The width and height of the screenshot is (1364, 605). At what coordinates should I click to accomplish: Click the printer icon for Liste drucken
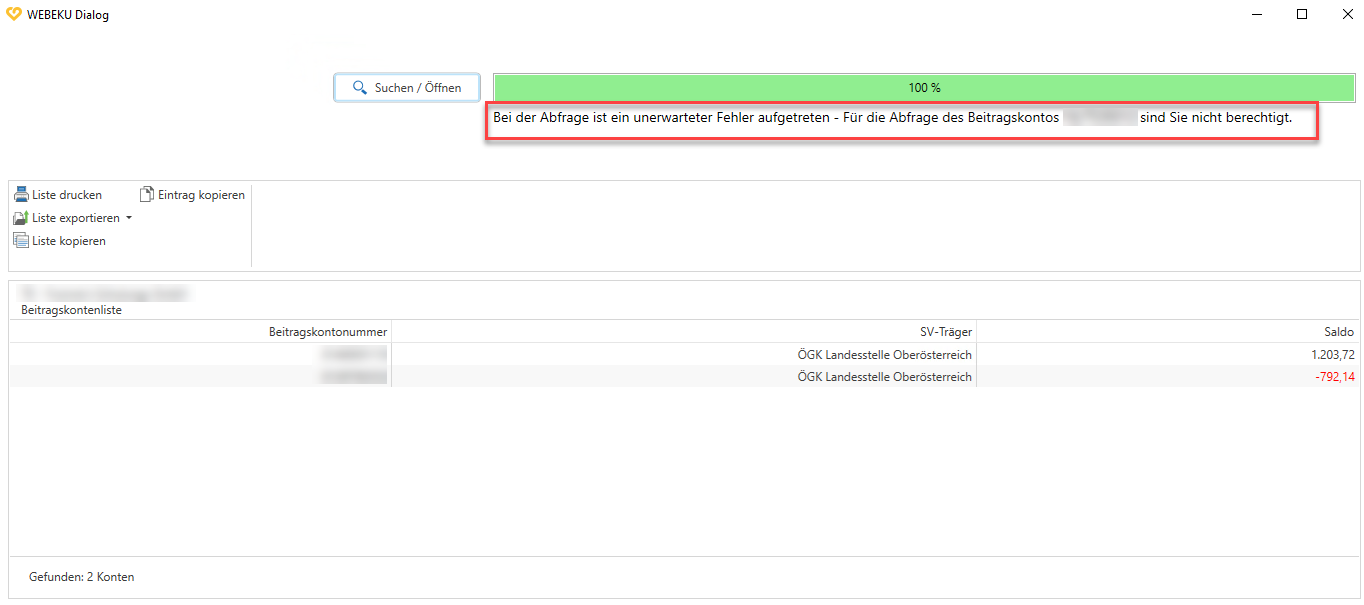tap(21, 195)
